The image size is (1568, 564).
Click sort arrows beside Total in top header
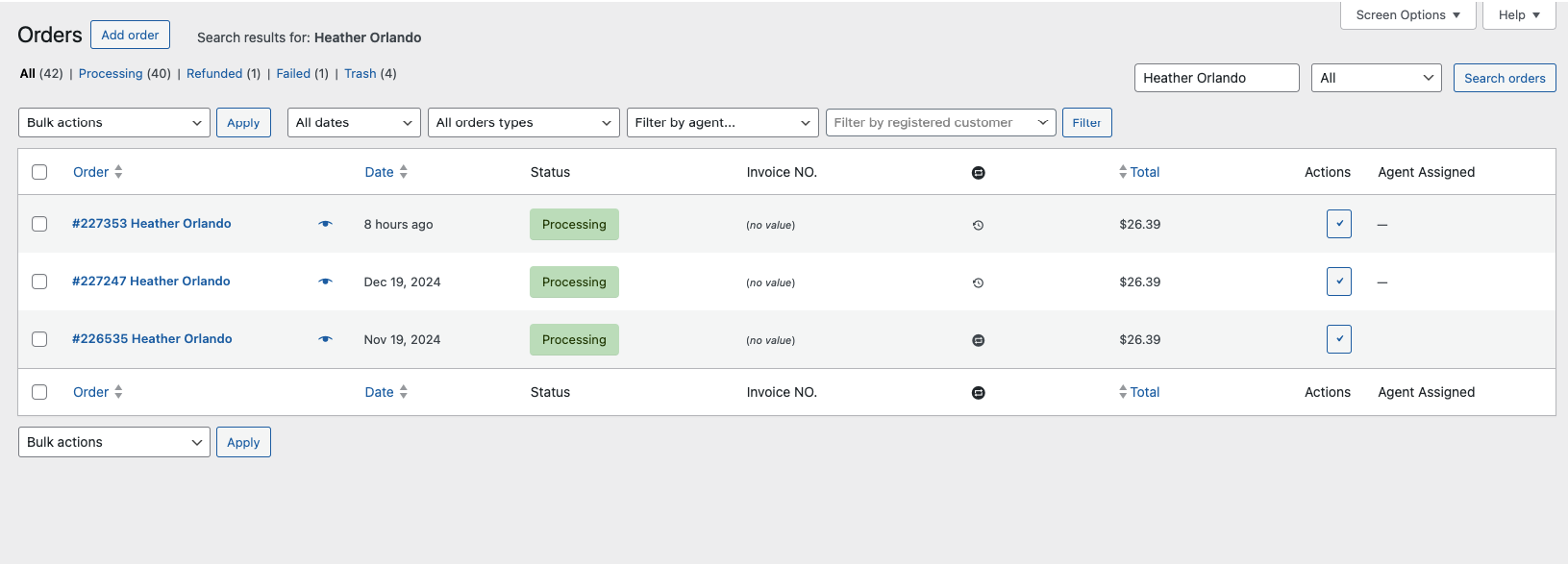tap(1123, 172)
